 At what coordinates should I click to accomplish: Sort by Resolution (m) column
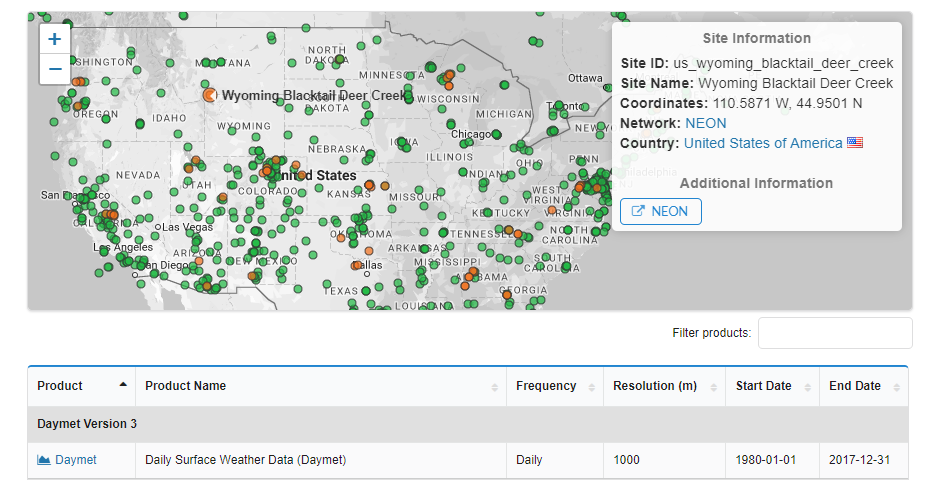click(664, 386)
